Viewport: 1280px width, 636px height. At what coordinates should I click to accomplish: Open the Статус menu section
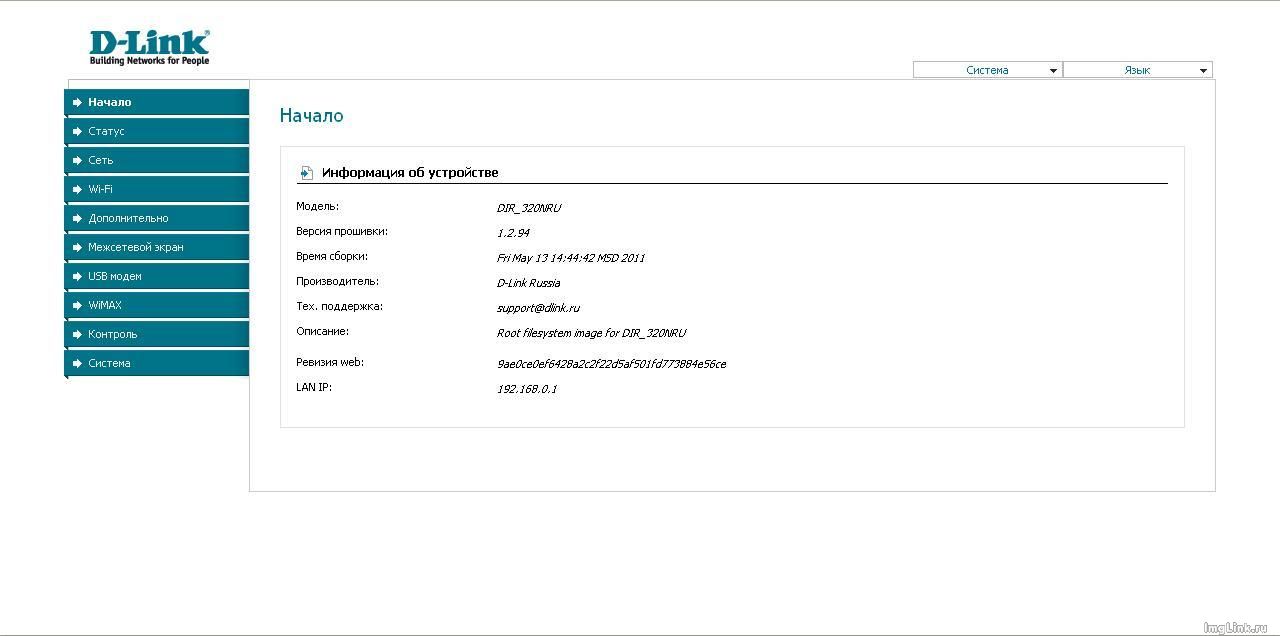coord(157,131)
